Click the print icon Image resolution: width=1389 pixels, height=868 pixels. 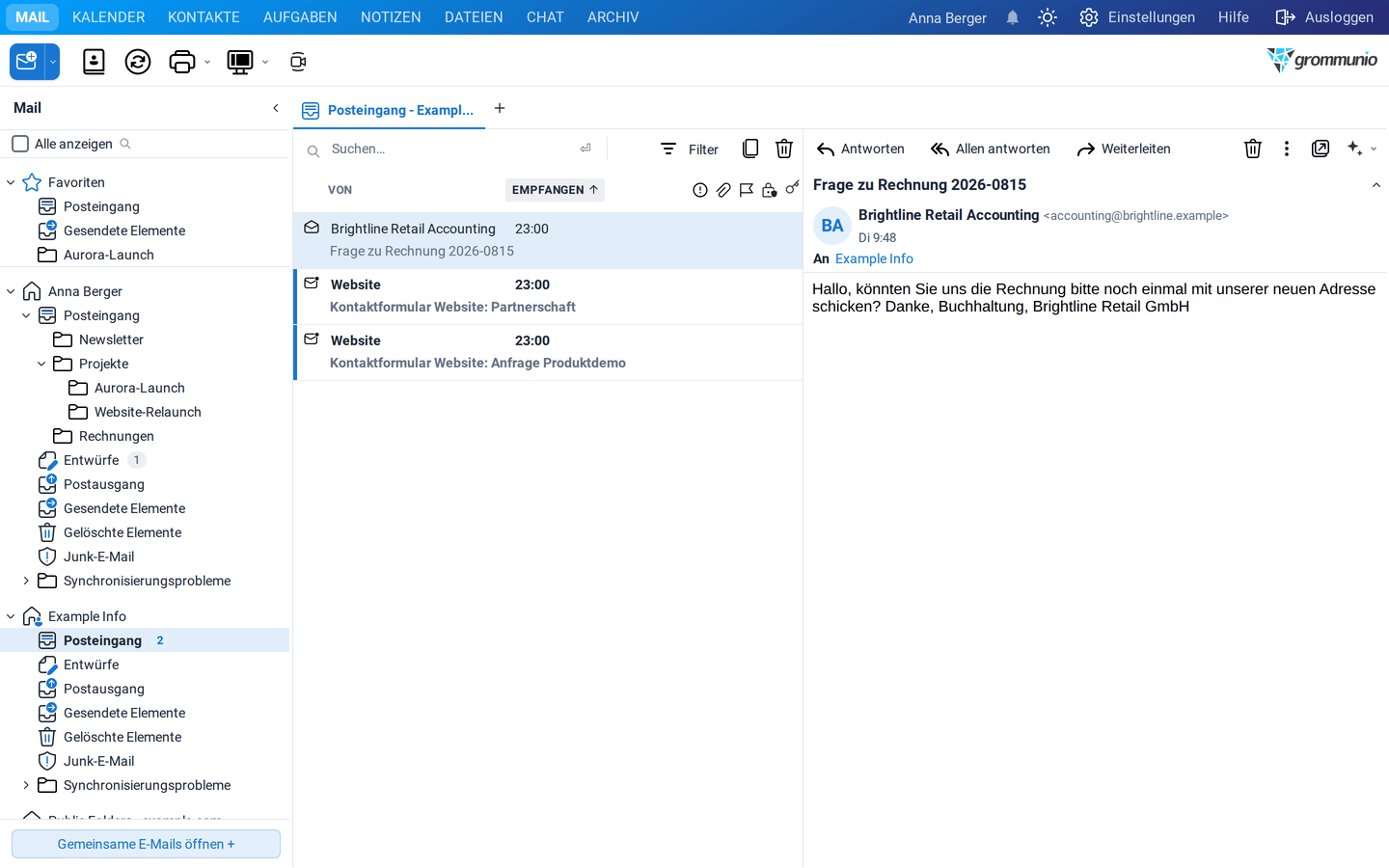pos(181,62)
